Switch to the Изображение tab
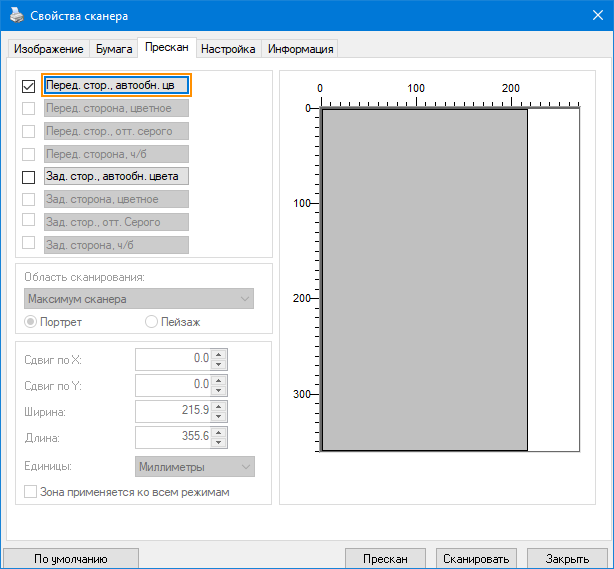The height and width of the screenshot is (569, 614). (49, 49)
